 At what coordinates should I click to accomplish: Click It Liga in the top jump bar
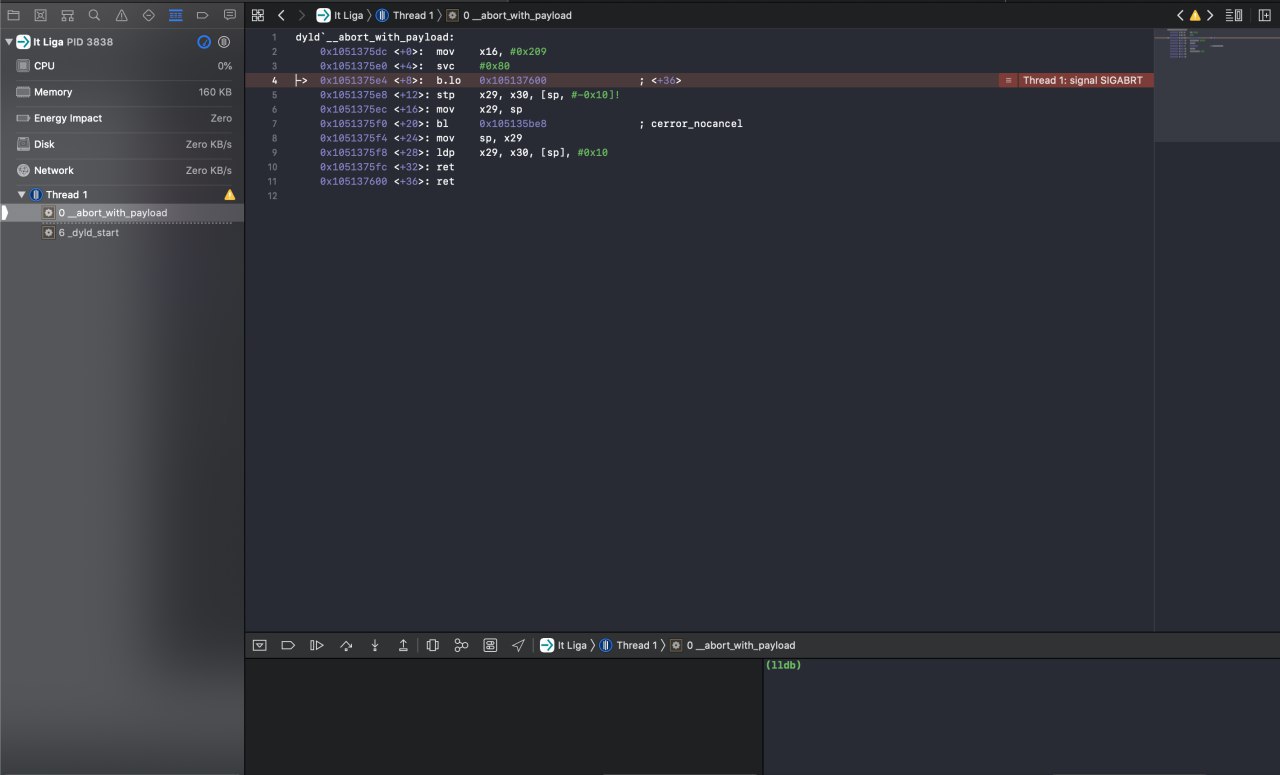(340, 16)
